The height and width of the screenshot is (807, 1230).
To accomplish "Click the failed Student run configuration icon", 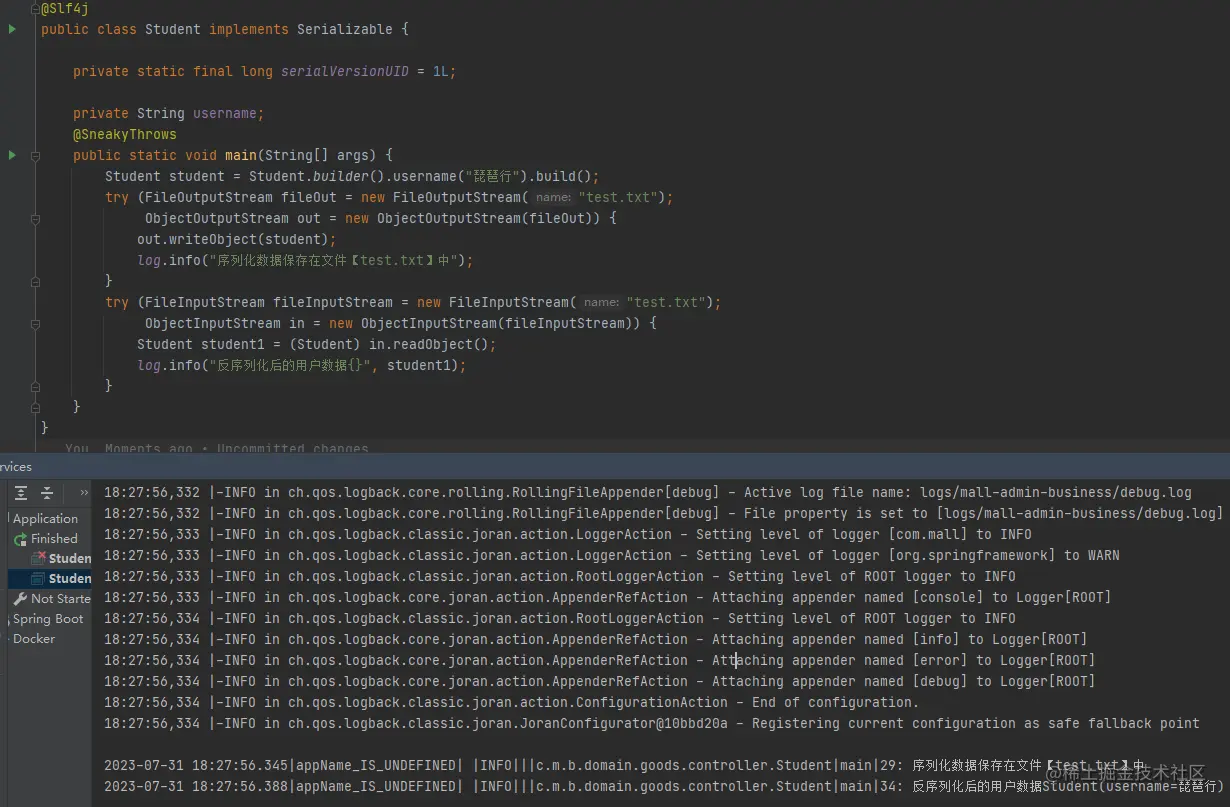I will pos(38,558).
